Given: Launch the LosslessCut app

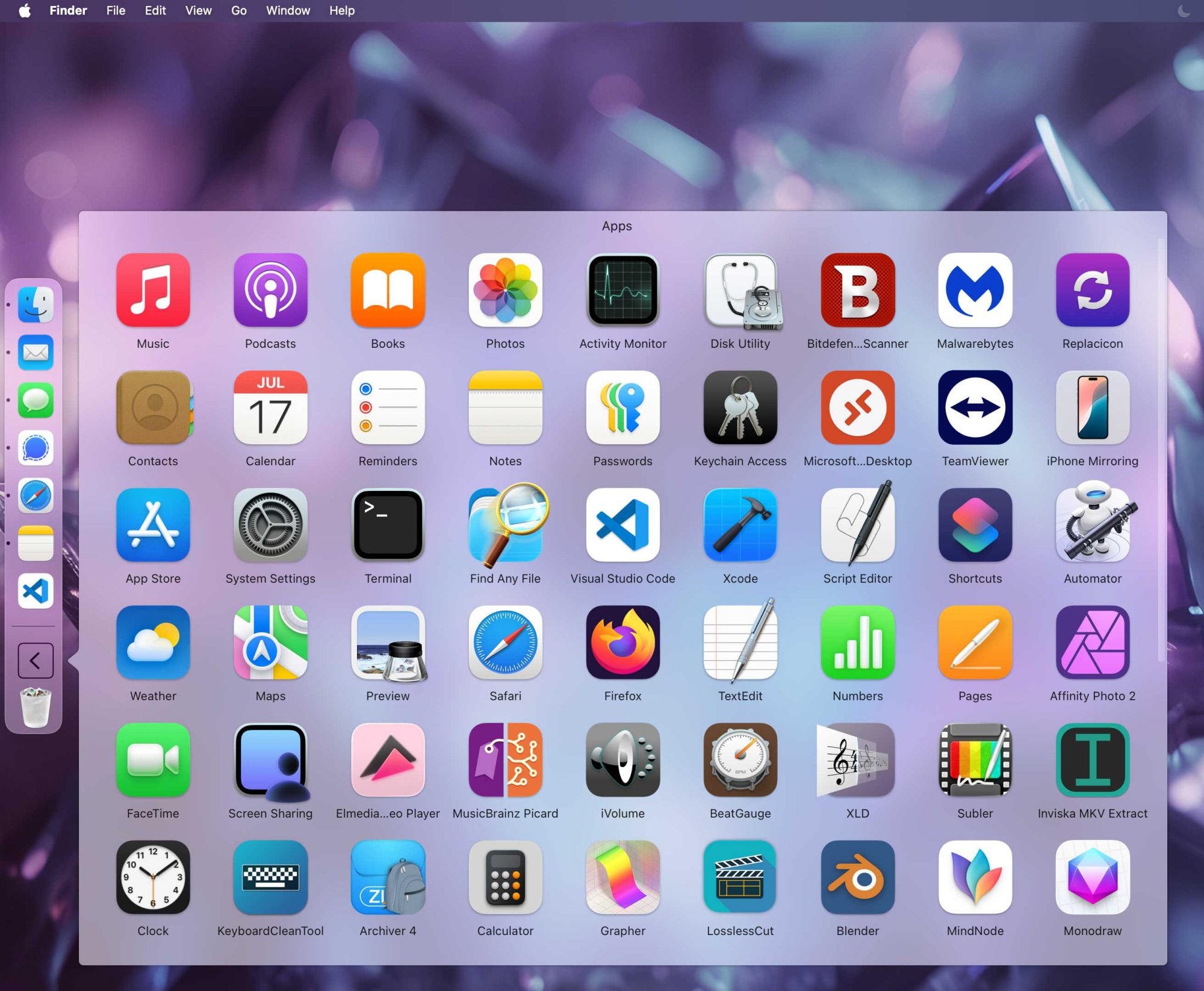Looking at the screenshot, I should point(740,877).
